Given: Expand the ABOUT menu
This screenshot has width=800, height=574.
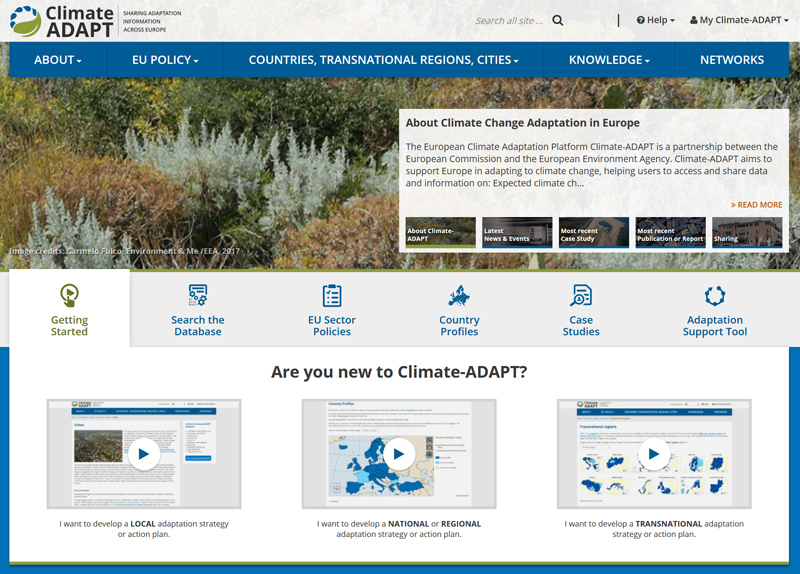Looking at the screenshot, I should click(58, 60).
